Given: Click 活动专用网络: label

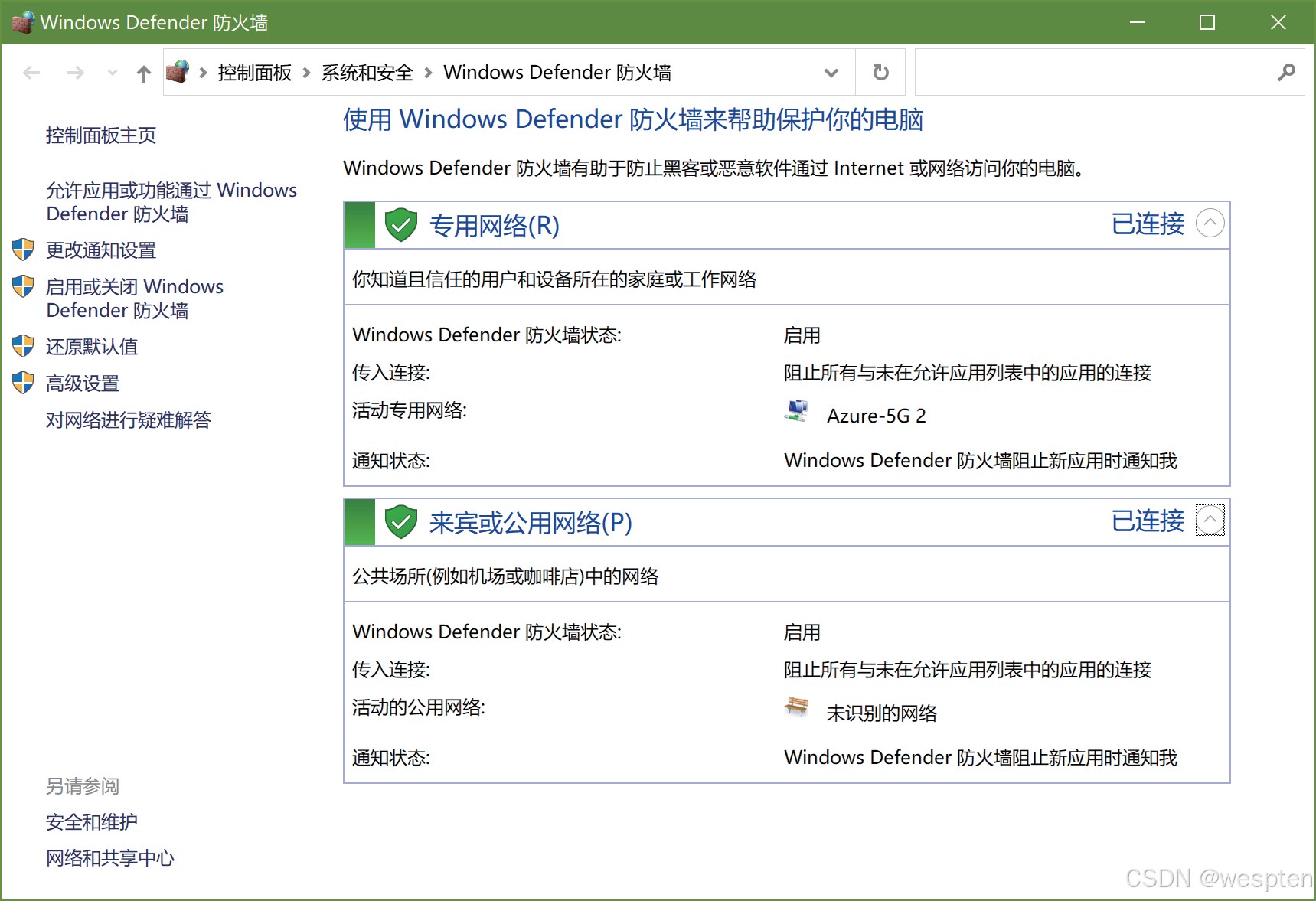Looking at the screenshot, I should coord(410,411).
